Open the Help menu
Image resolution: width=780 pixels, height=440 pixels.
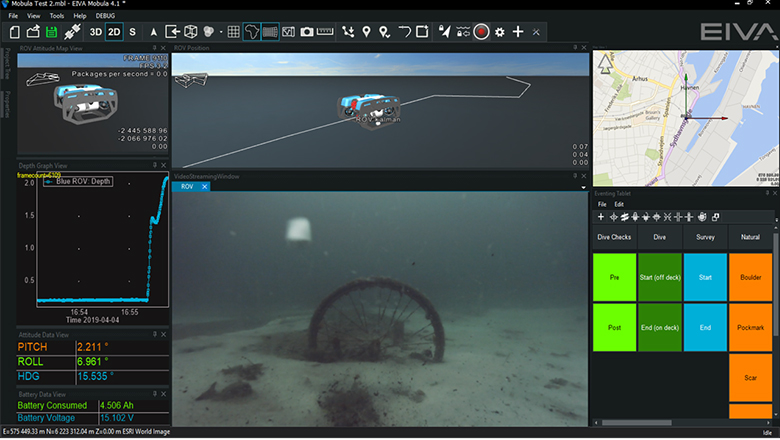[80, 16]
